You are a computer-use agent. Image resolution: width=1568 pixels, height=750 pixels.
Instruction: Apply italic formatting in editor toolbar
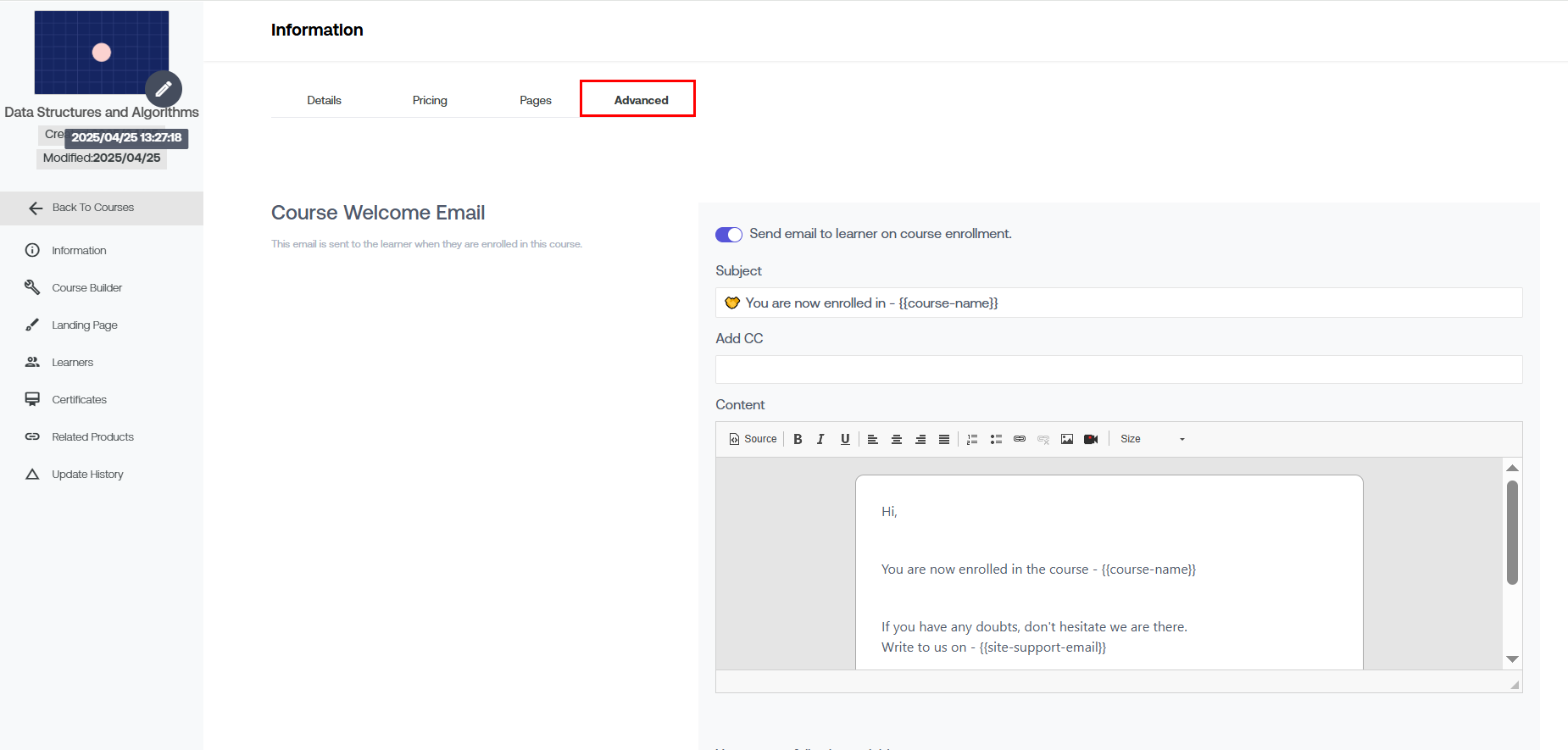pyautogui.click(x=820, y=439)
